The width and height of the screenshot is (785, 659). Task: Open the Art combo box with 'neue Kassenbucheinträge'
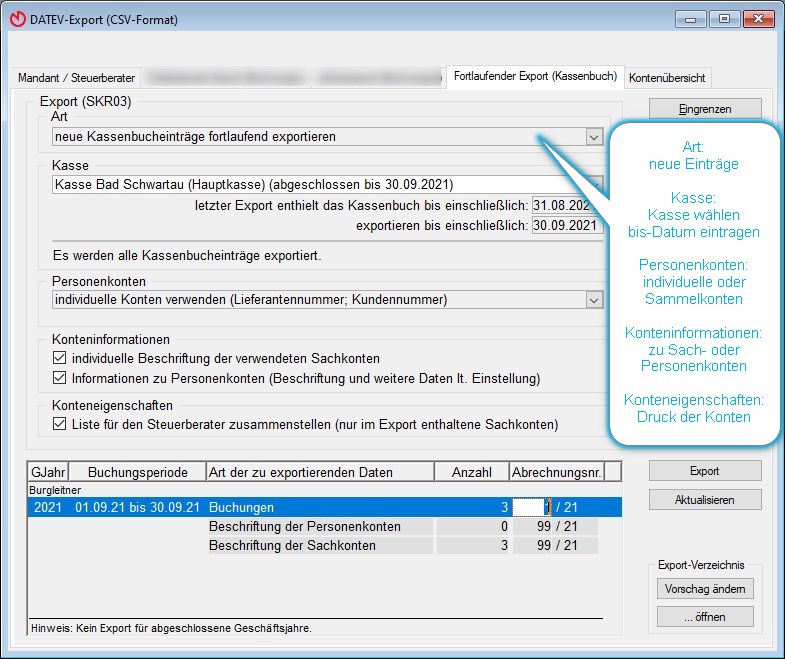pos(327,137)
